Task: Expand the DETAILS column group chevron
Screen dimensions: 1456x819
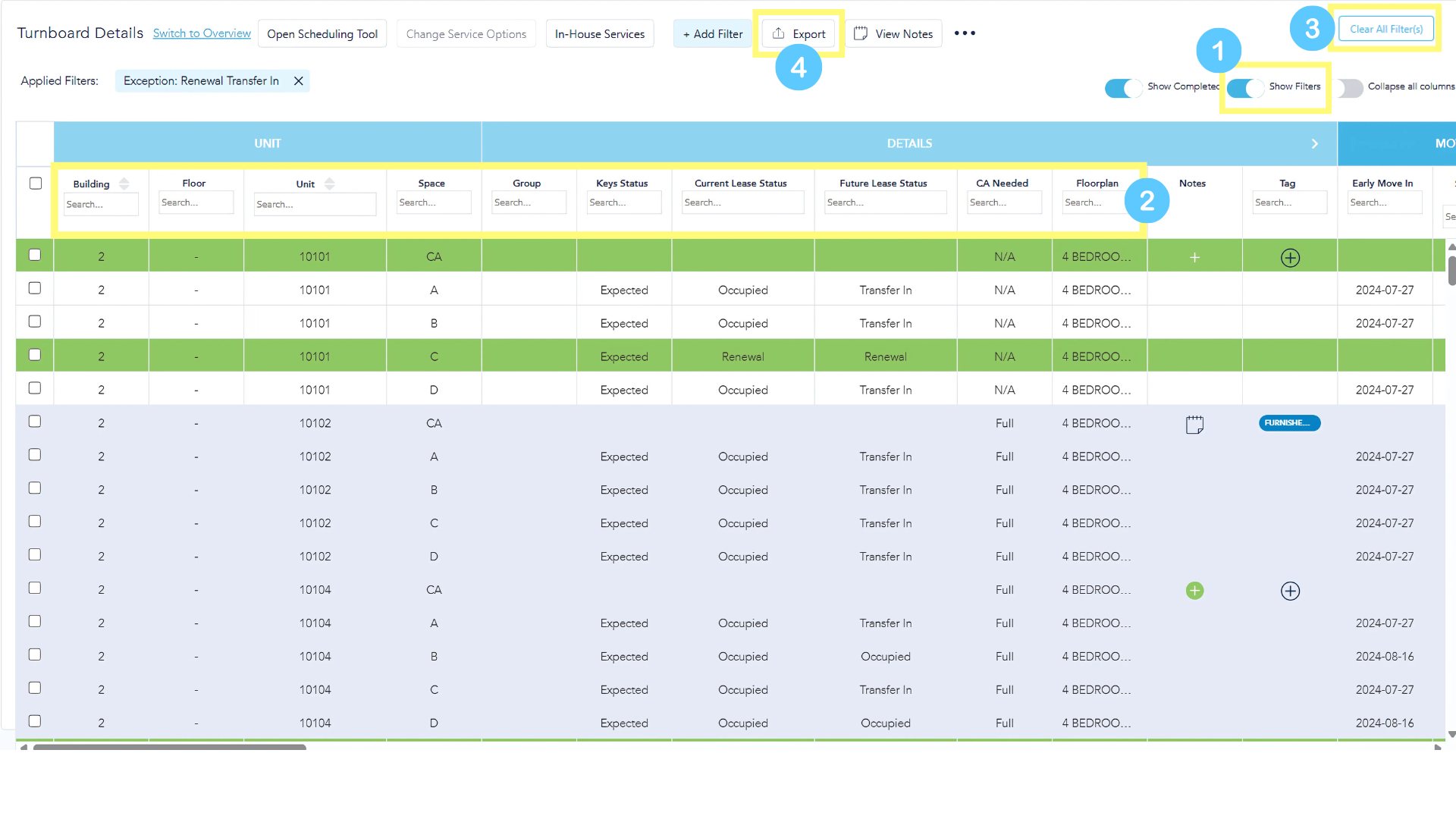Action: pos(1315,144)
